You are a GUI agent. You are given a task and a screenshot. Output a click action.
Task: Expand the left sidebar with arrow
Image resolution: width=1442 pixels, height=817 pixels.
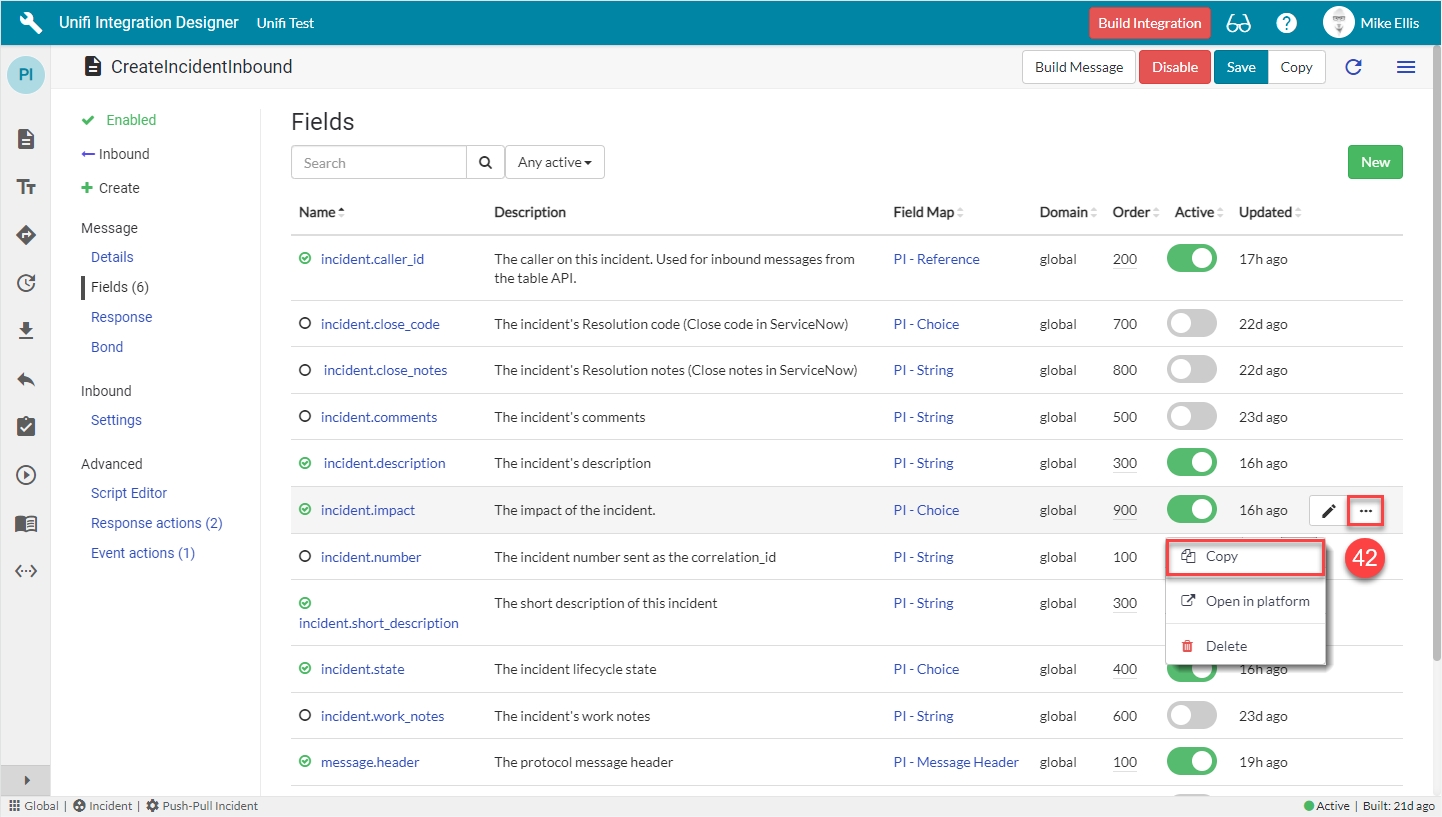click(26, 780)
